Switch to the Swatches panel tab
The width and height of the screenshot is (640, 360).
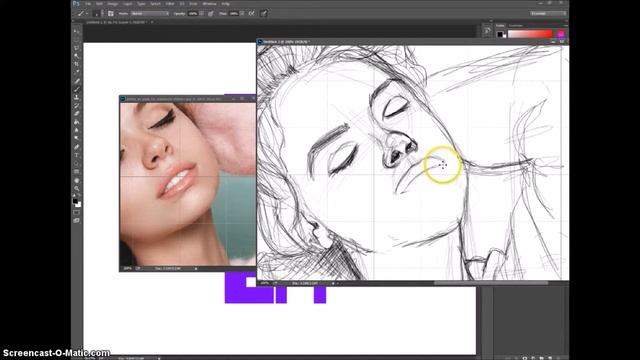(x=516, y=25)
